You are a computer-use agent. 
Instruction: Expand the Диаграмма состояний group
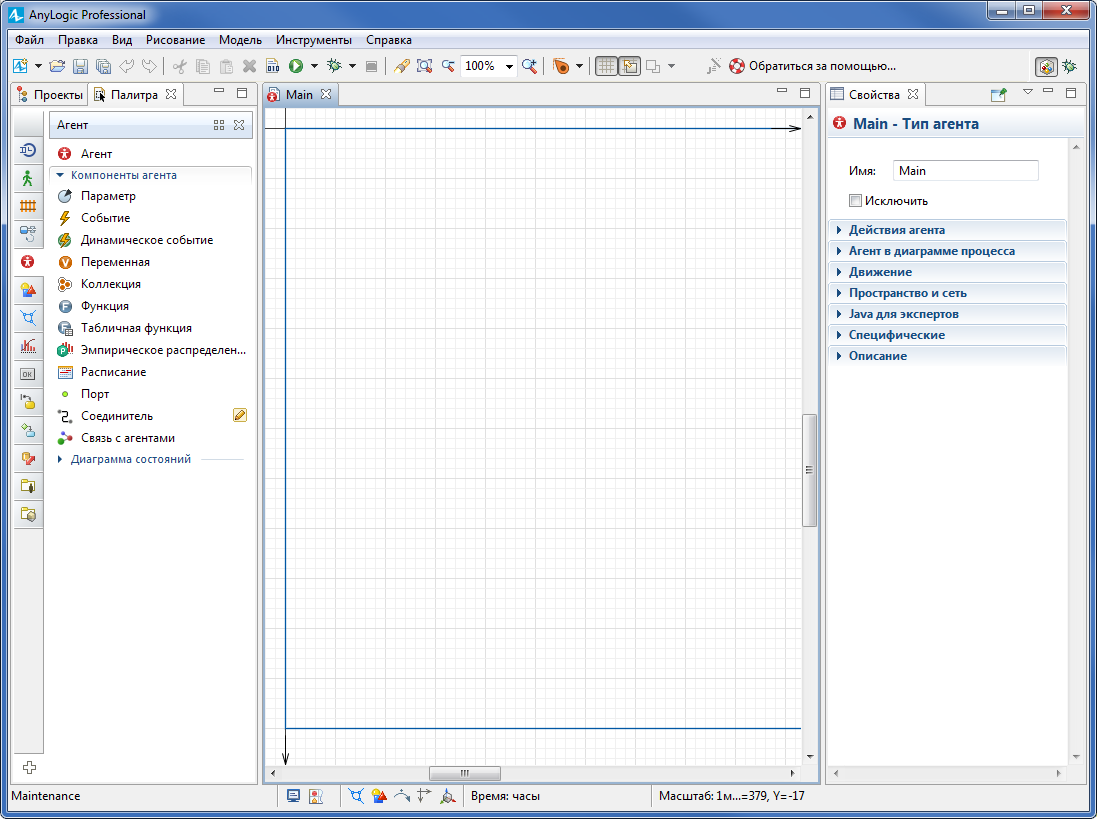130,459
